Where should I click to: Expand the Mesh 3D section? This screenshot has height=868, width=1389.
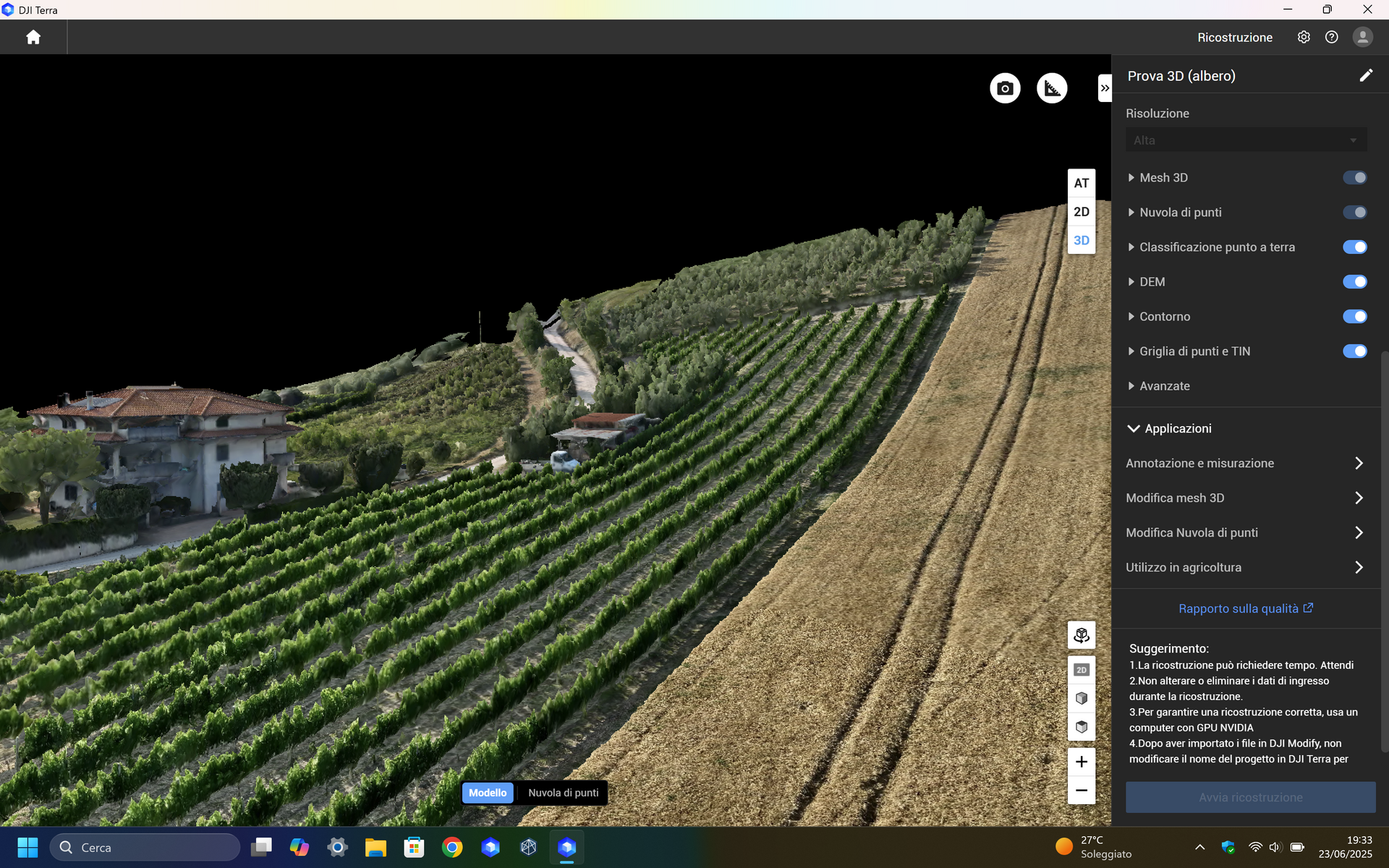pos(1131,177)
